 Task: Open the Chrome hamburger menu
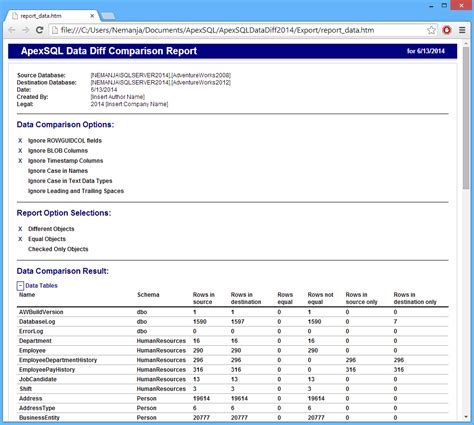tap(462, 30)
